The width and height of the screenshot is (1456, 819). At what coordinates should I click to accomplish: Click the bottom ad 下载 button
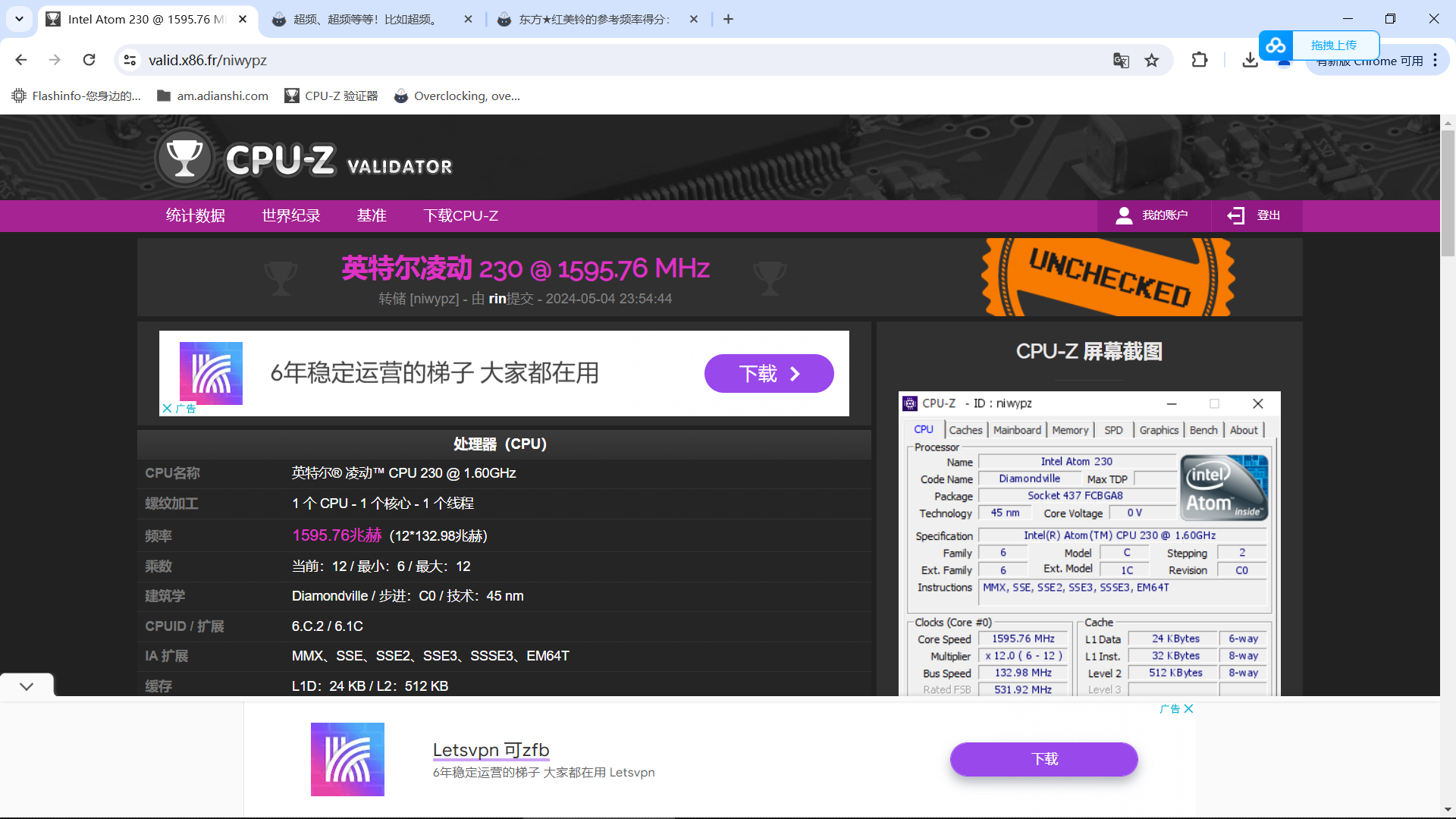(x=1044, y=759)
